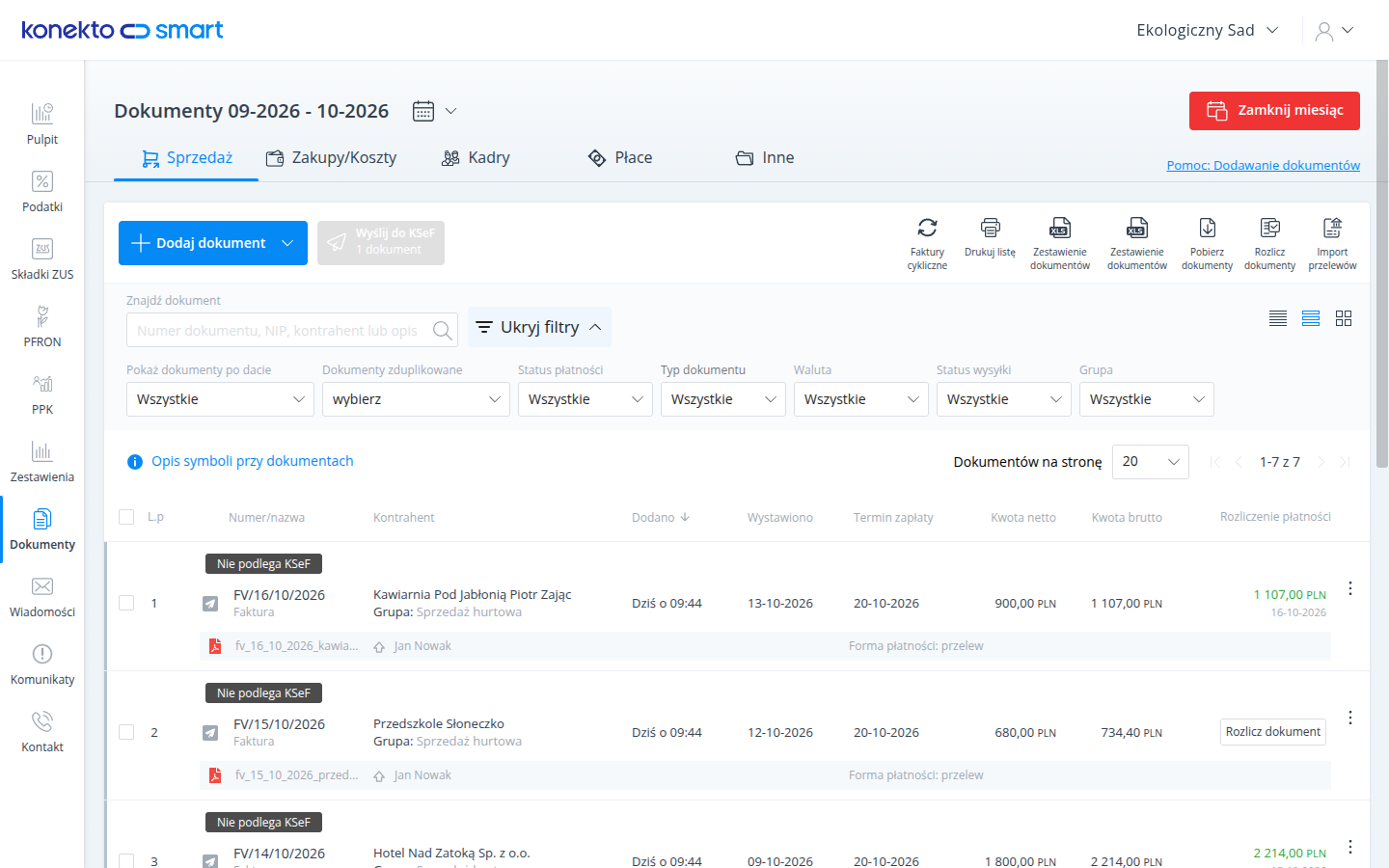
Task: Click Zamknij miesiąc button
Action: [1274, 111]
